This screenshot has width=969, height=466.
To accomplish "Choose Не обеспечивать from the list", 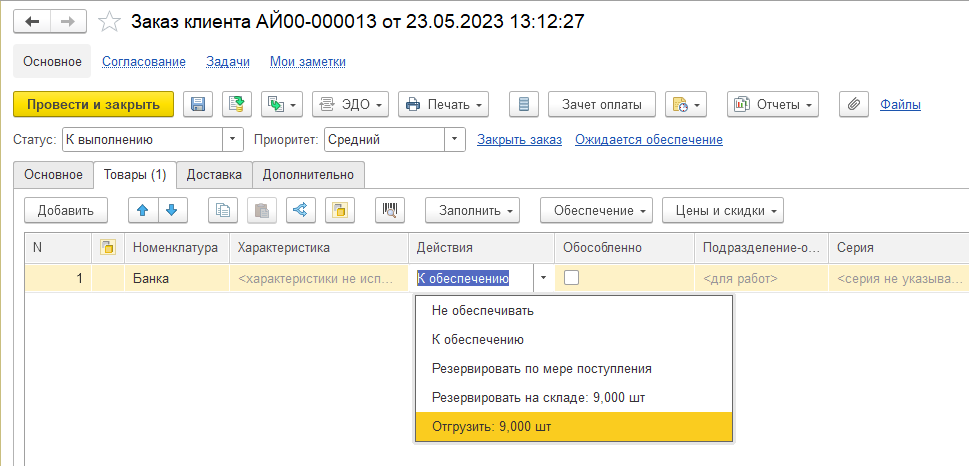I will coord(574,310).
